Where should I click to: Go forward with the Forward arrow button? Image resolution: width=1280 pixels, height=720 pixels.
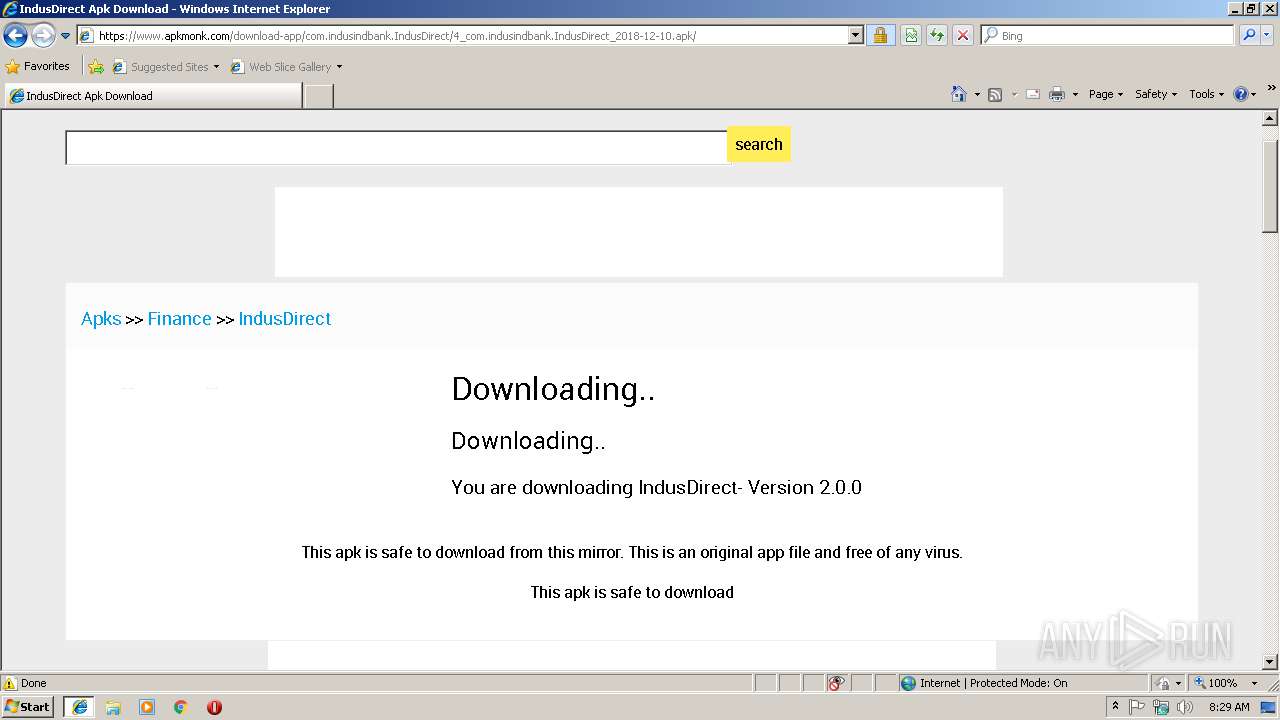43,36
